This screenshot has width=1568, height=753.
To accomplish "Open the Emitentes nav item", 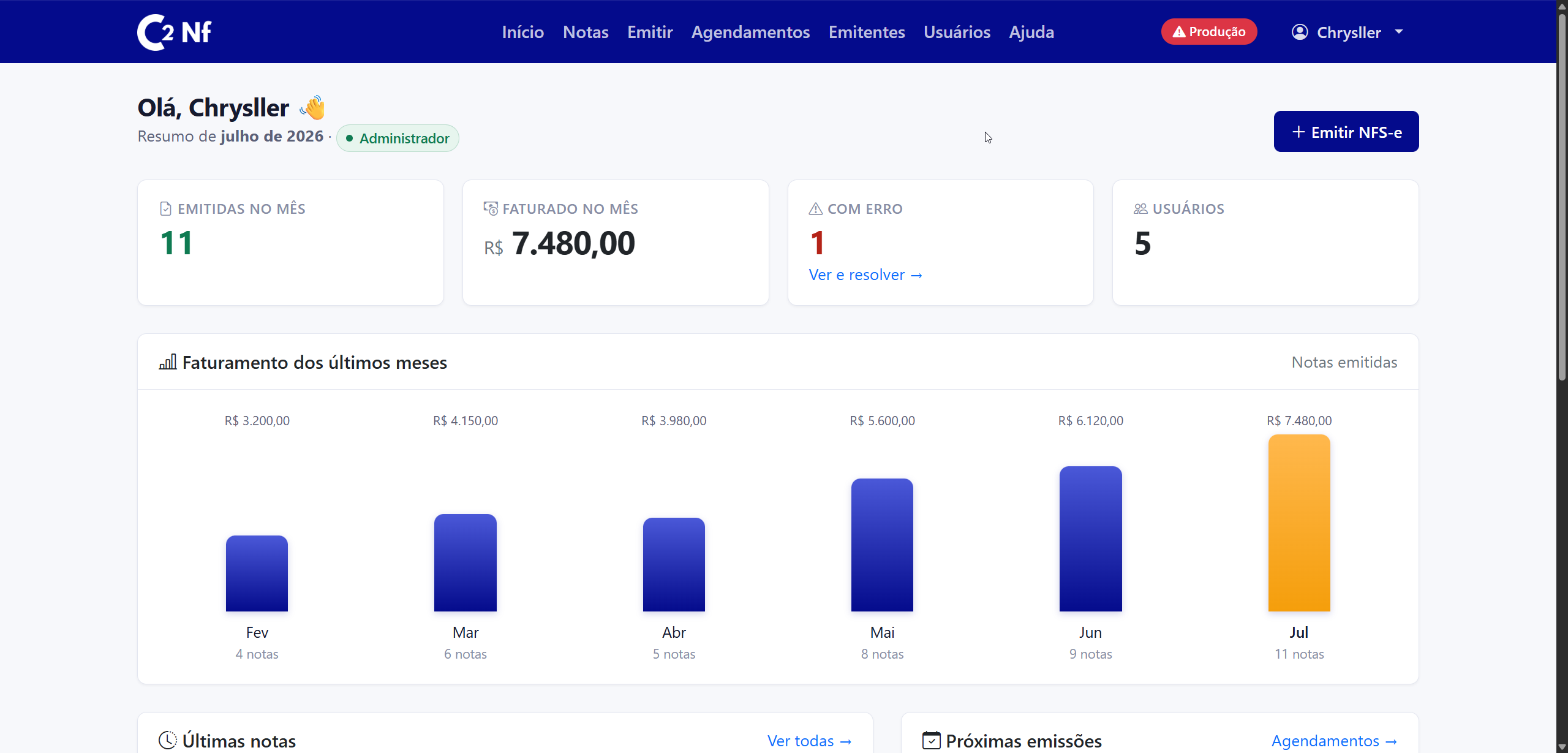I will pyautogui.click(x=867, y=32).
